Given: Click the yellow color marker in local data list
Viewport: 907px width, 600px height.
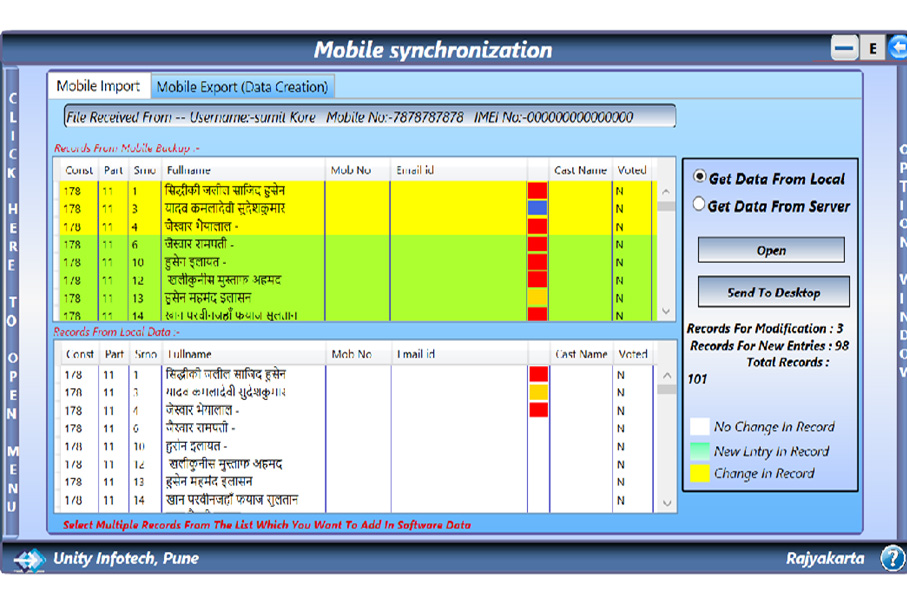Looking at the screenshot, I should (538, 392).
